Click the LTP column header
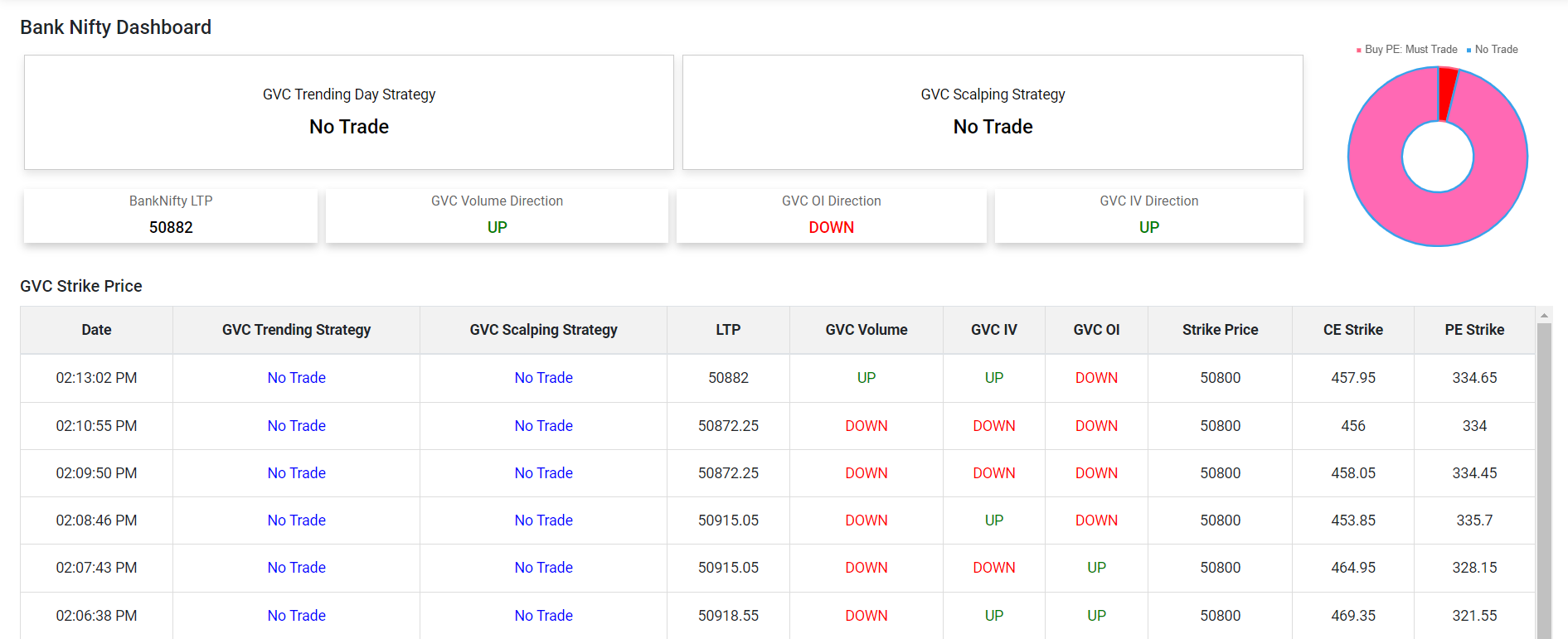 [728, 330]
